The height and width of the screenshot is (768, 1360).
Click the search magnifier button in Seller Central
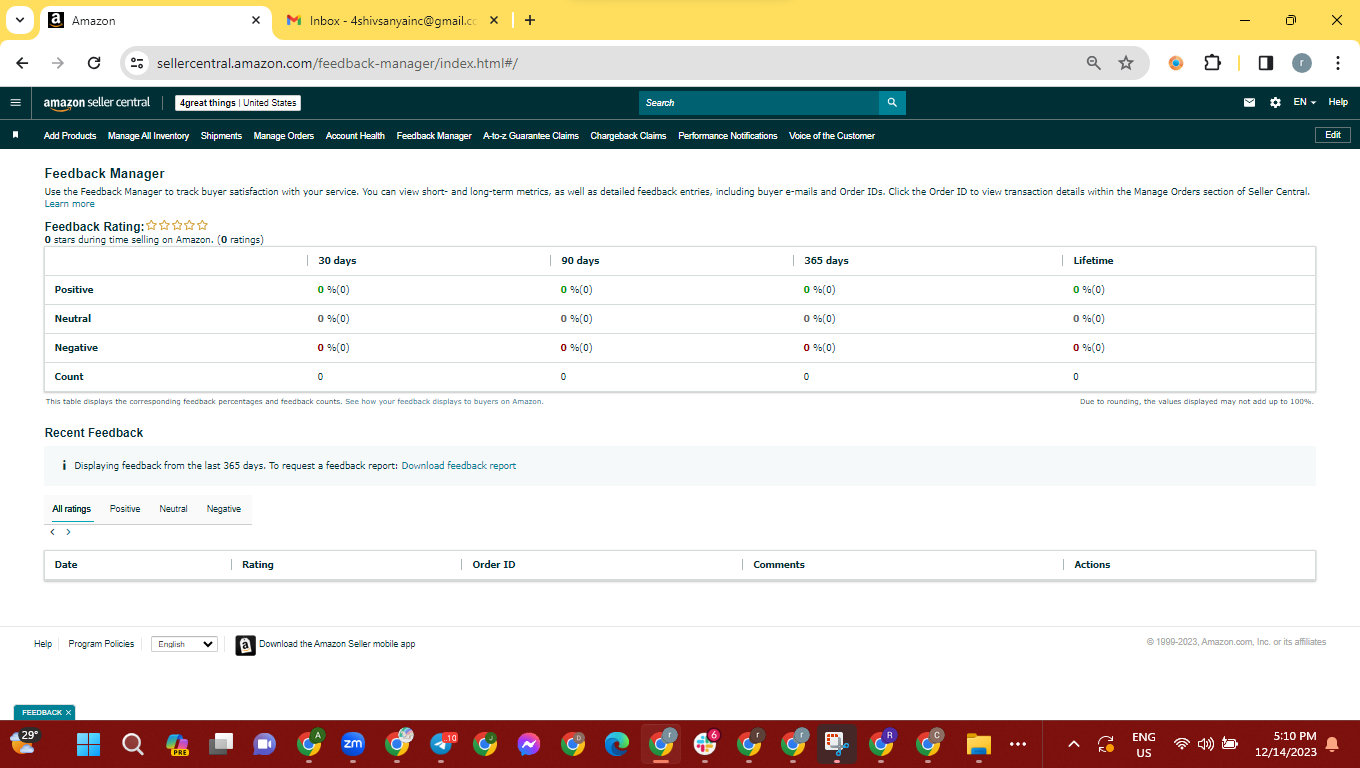tap(892, 102)
